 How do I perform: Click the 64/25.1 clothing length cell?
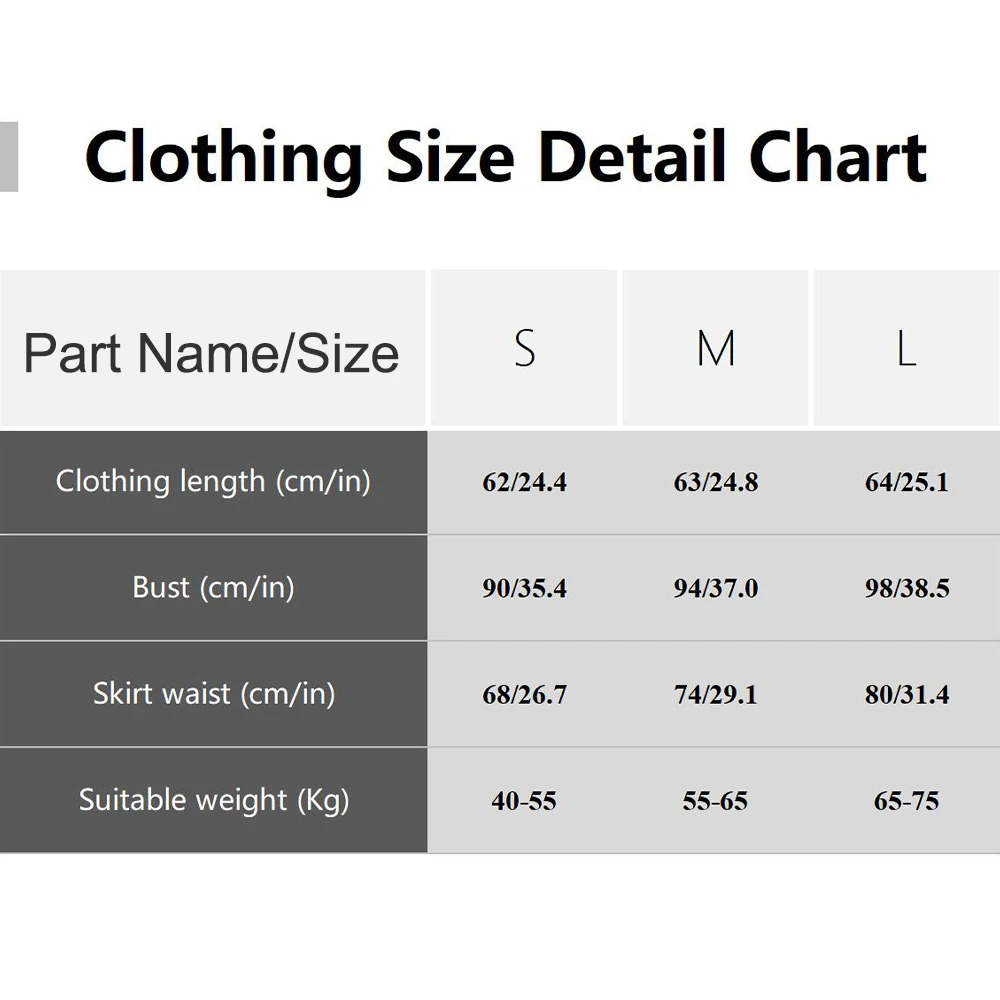(906, 483)
